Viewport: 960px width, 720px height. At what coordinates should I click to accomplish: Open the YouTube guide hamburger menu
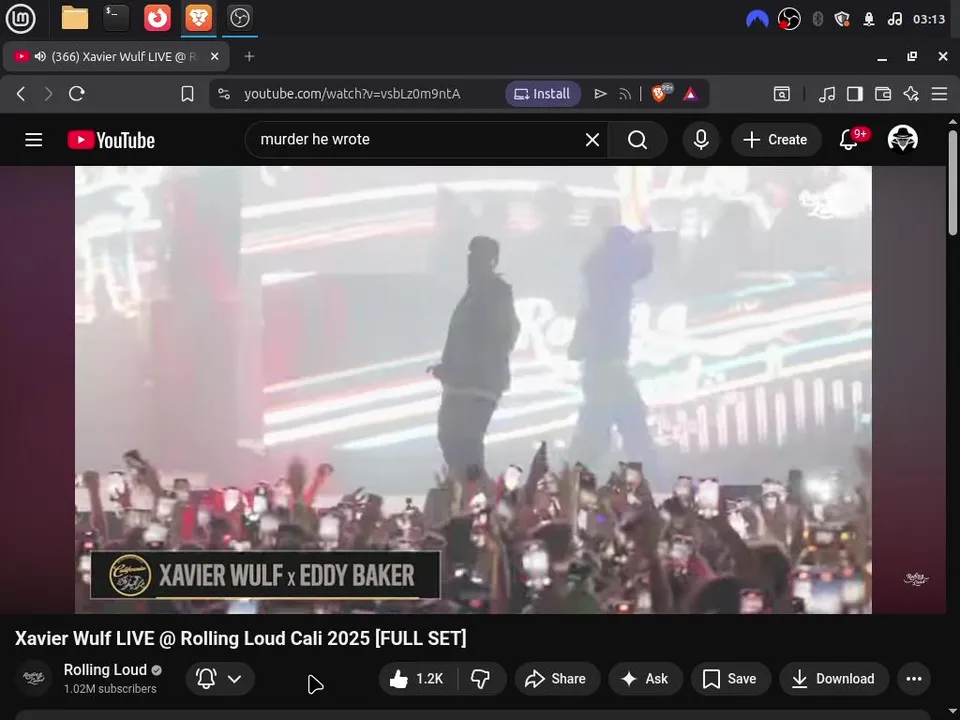pyautogui.click(x=34, y=140)
